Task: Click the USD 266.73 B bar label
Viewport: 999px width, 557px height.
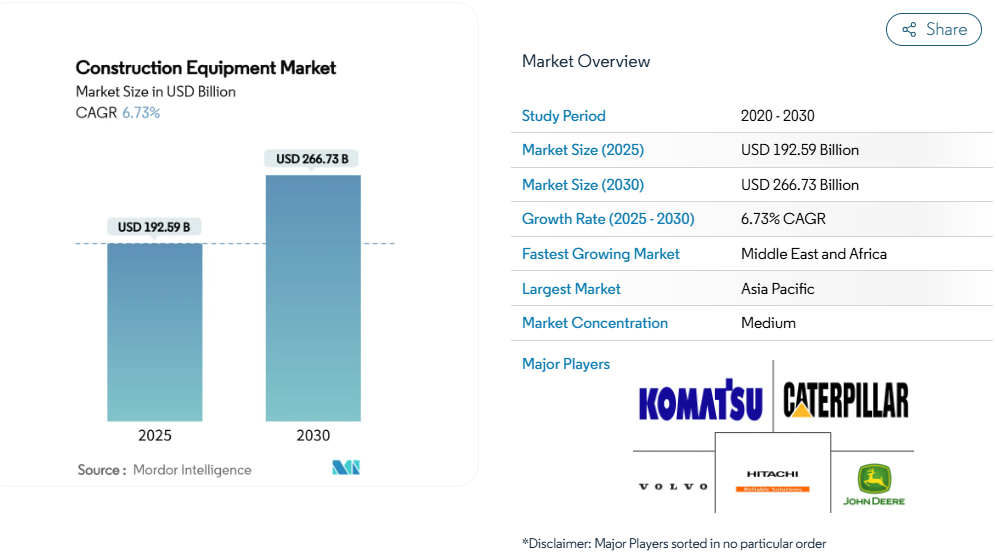Action: coord(312,159)
